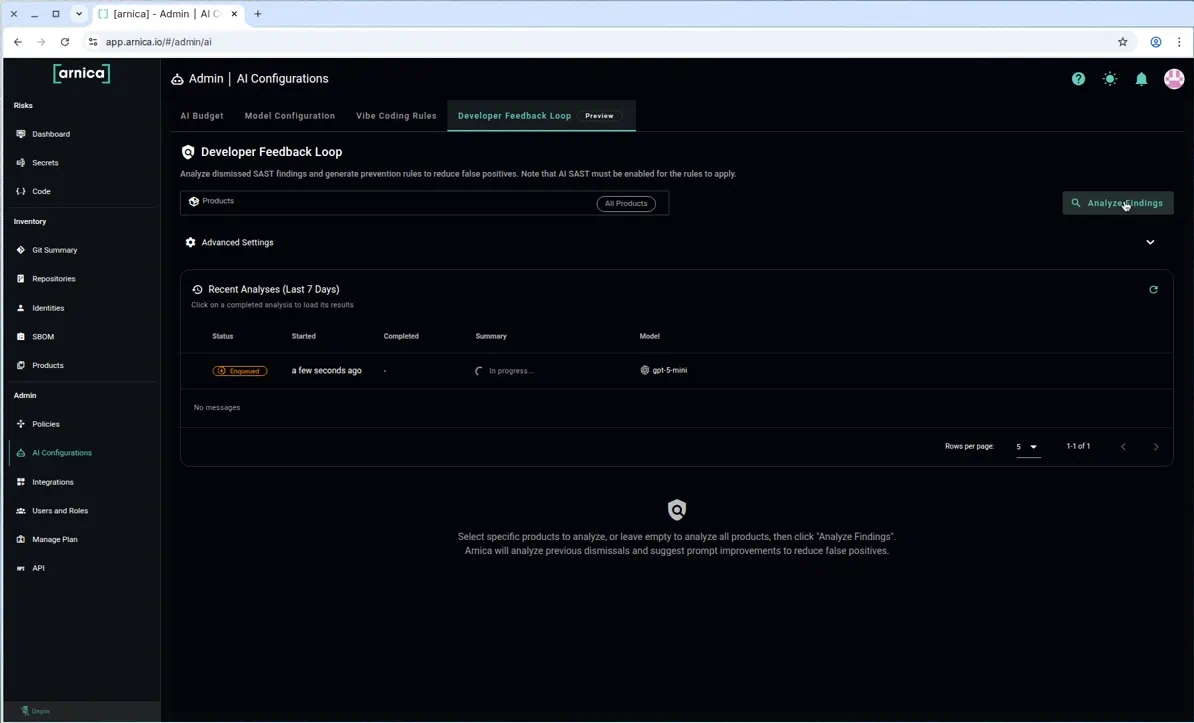Expand the Advanced Settings chevron
The width and height of the screenshot is (1194, 723).
pos(1150,242)
